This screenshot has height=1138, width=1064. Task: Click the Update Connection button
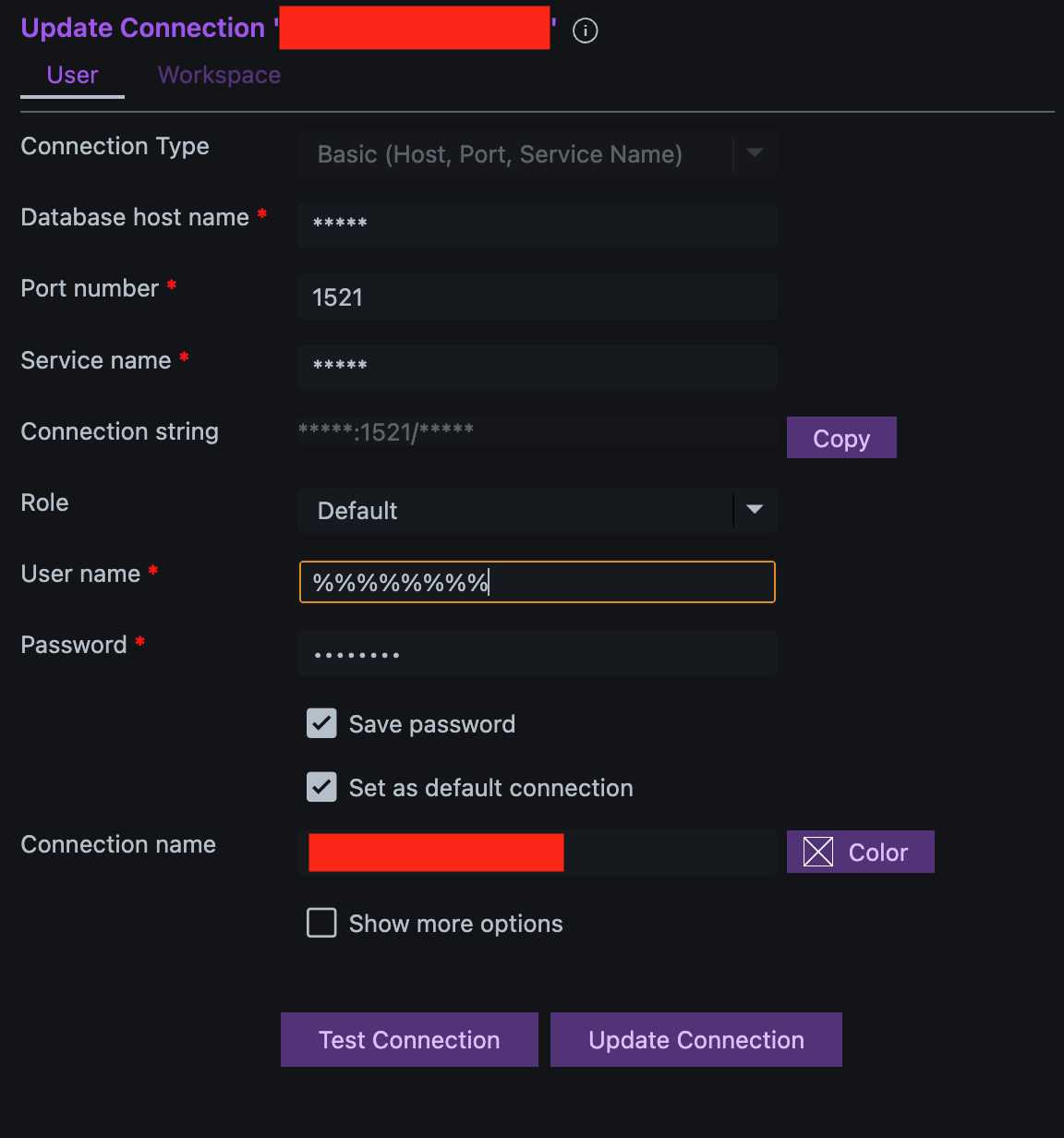(x=696, y=1040)
